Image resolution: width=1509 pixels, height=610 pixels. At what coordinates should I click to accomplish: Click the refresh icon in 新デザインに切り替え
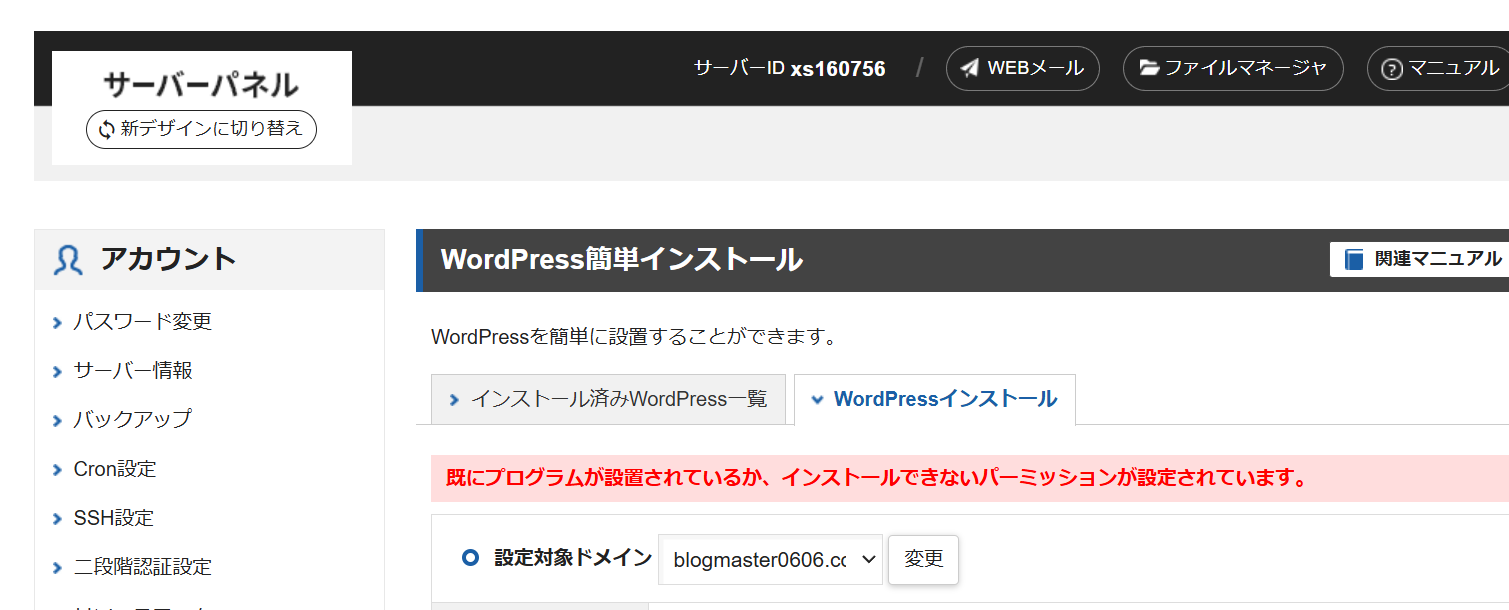click(106, 130)
